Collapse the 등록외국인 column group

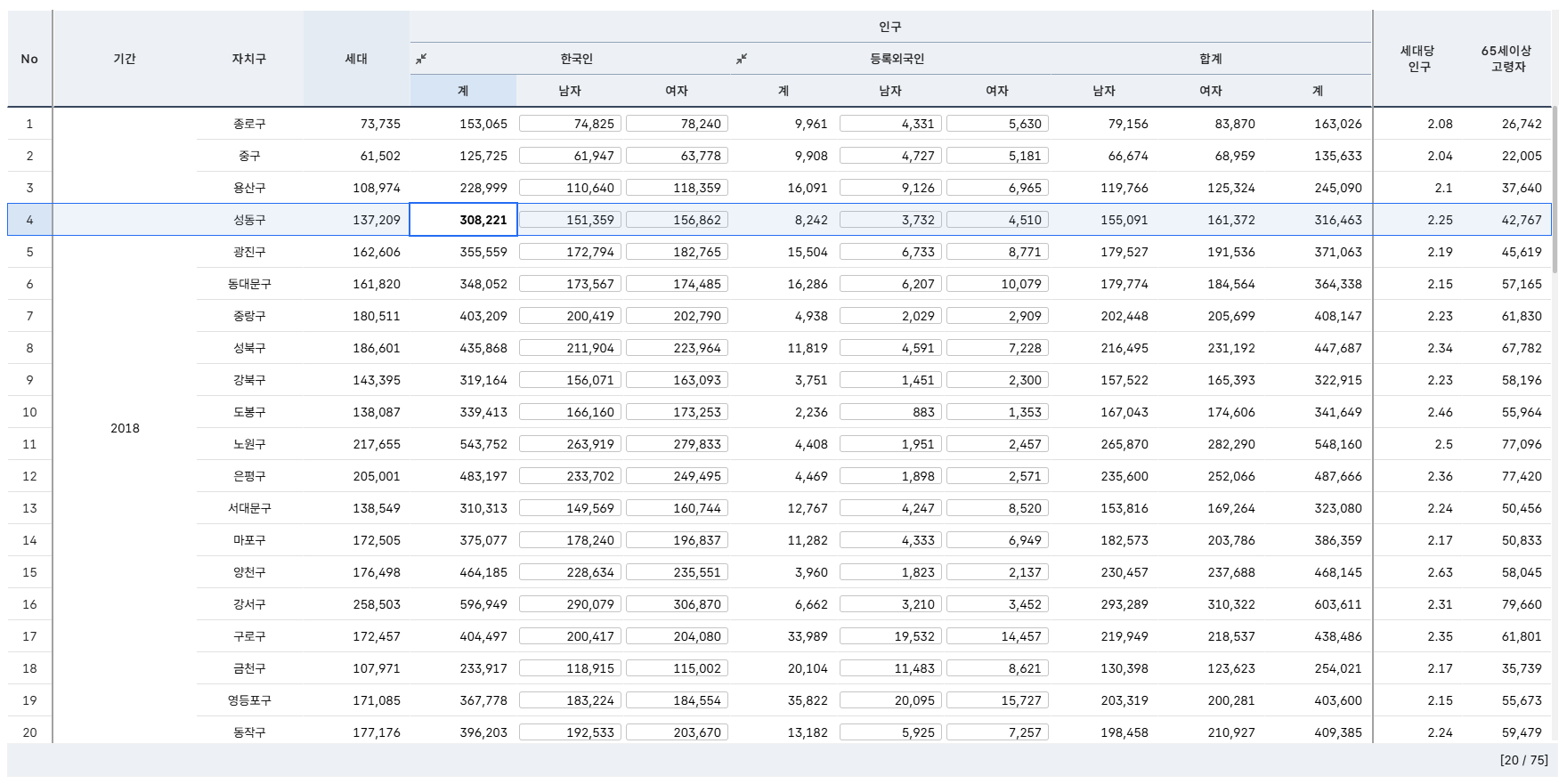(742, 59)
